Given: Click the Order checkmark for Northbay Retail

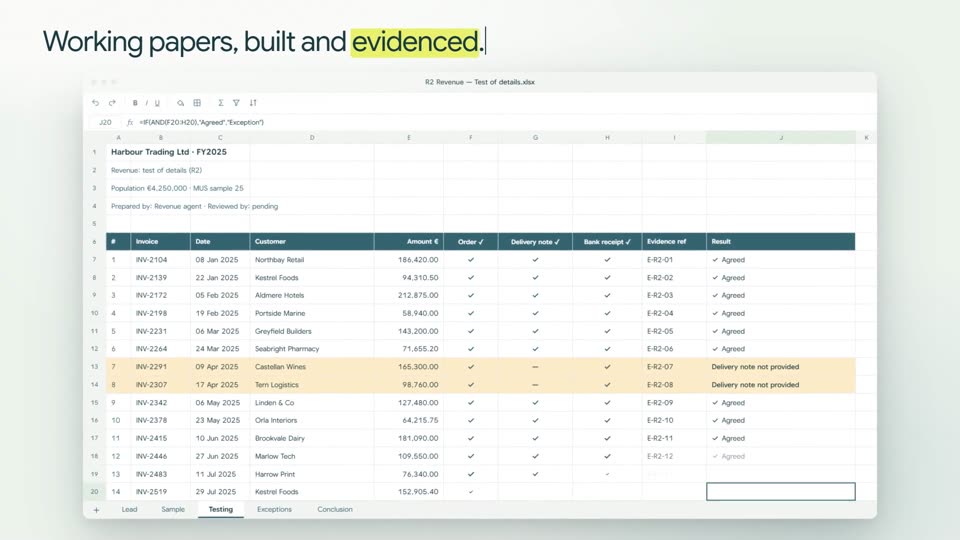Looking at the screenshot, I should point(471,260).
